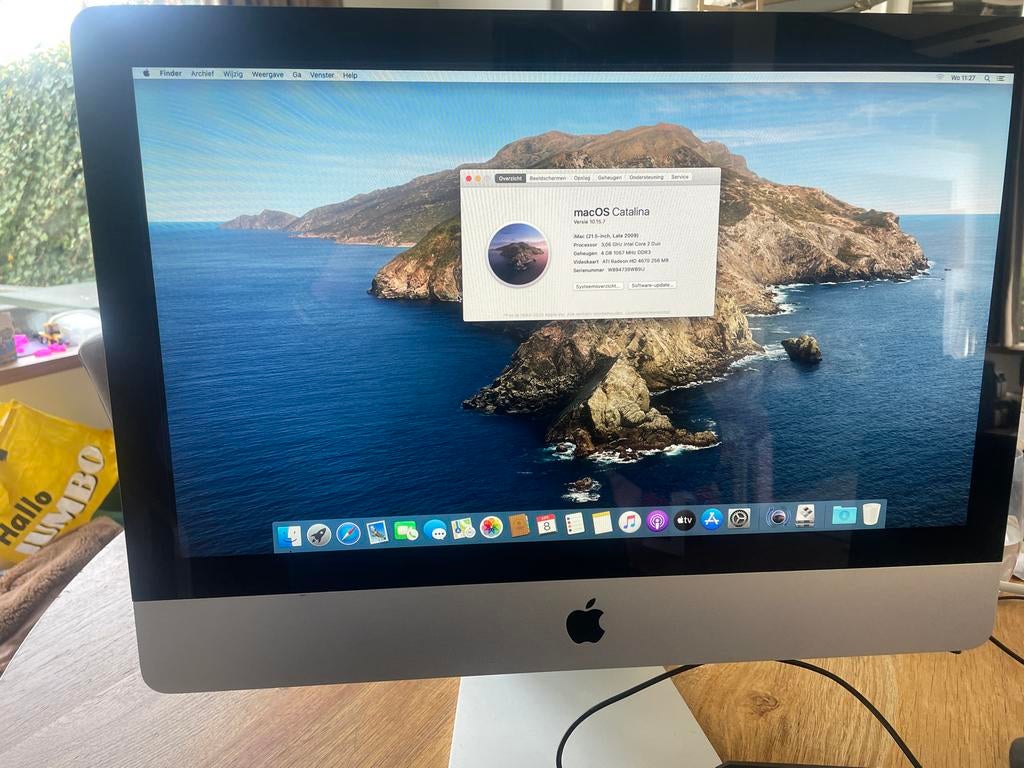Open Photos colorful flower icon
This screenshot has width=1024, height=768.
click(x=491, y=527)
